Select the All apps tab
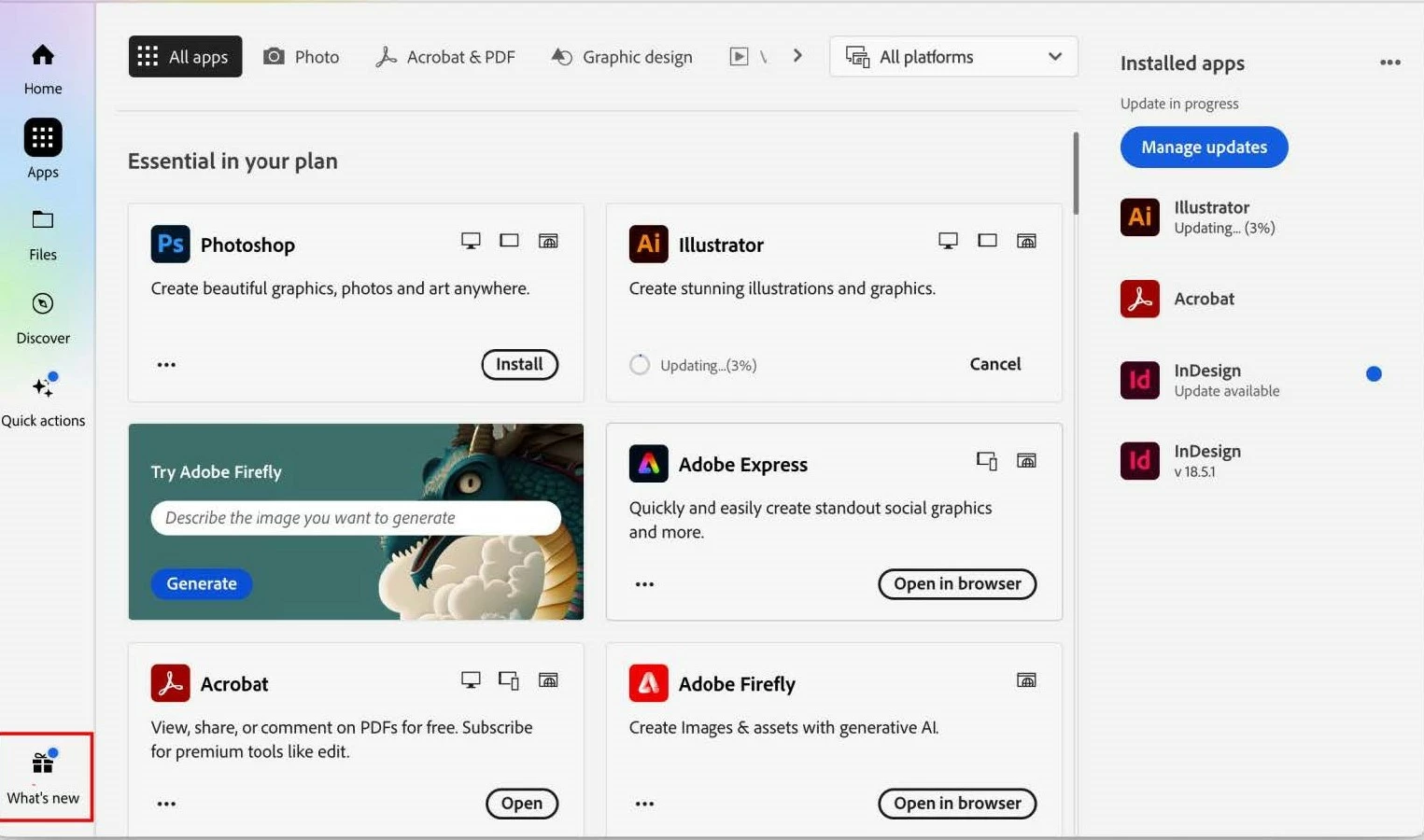This screenshot has height=840, width=1424. (185, 57)
